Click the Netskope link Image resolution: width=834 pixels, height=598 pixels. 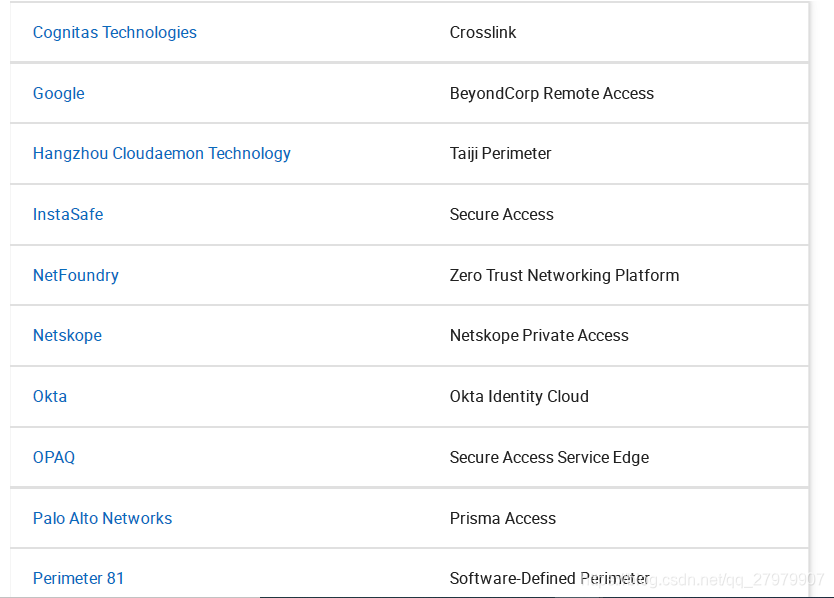67,335
